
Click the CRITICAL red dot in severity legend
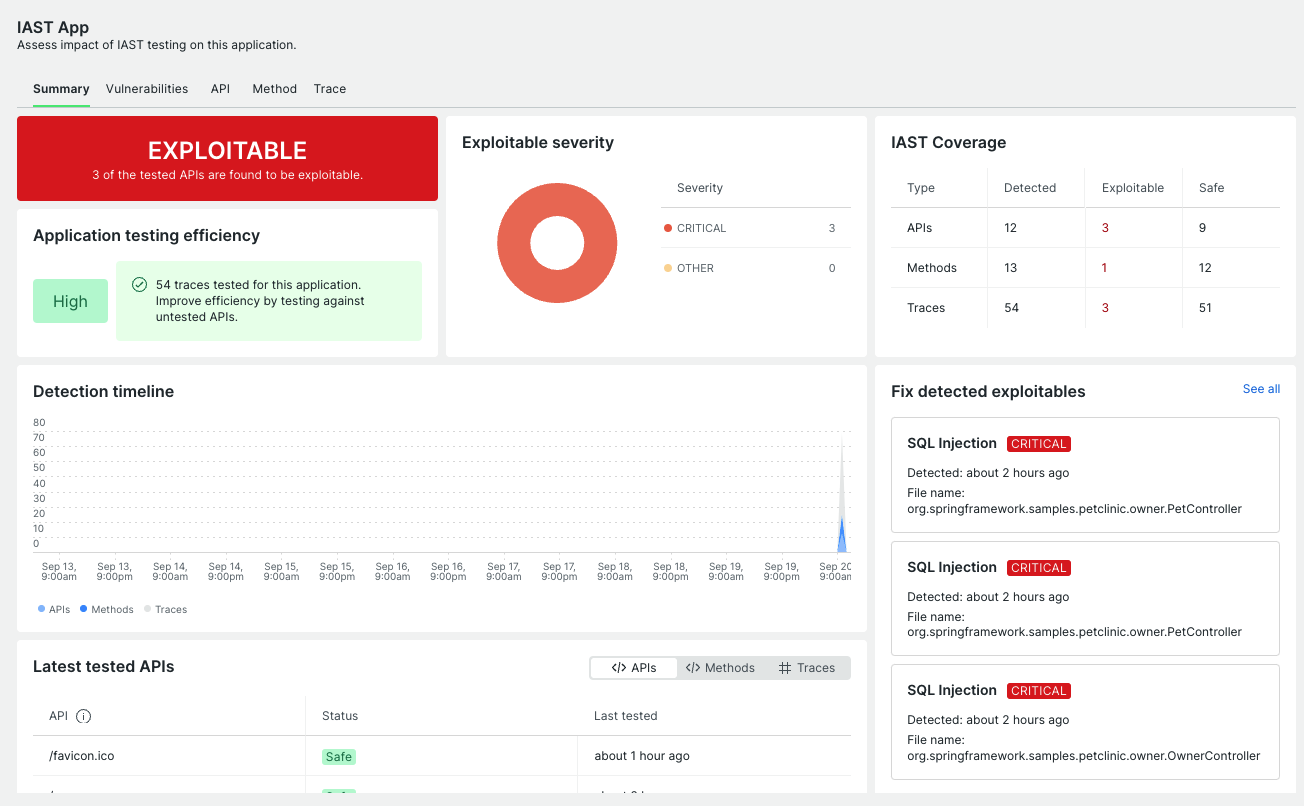click(x=668, y=228)
